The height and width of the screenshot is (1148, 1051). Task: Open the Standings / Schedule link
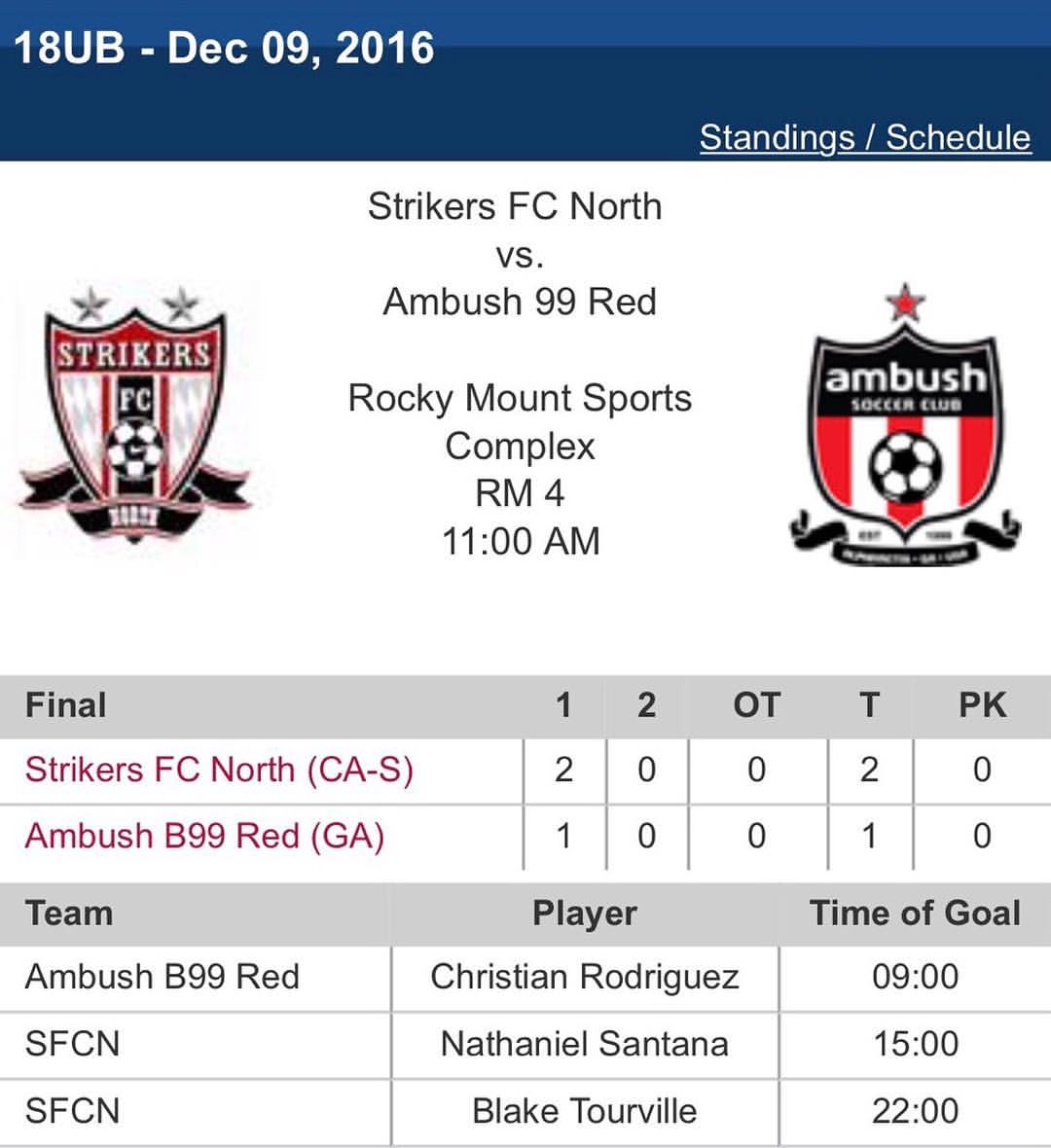(865, 137)
